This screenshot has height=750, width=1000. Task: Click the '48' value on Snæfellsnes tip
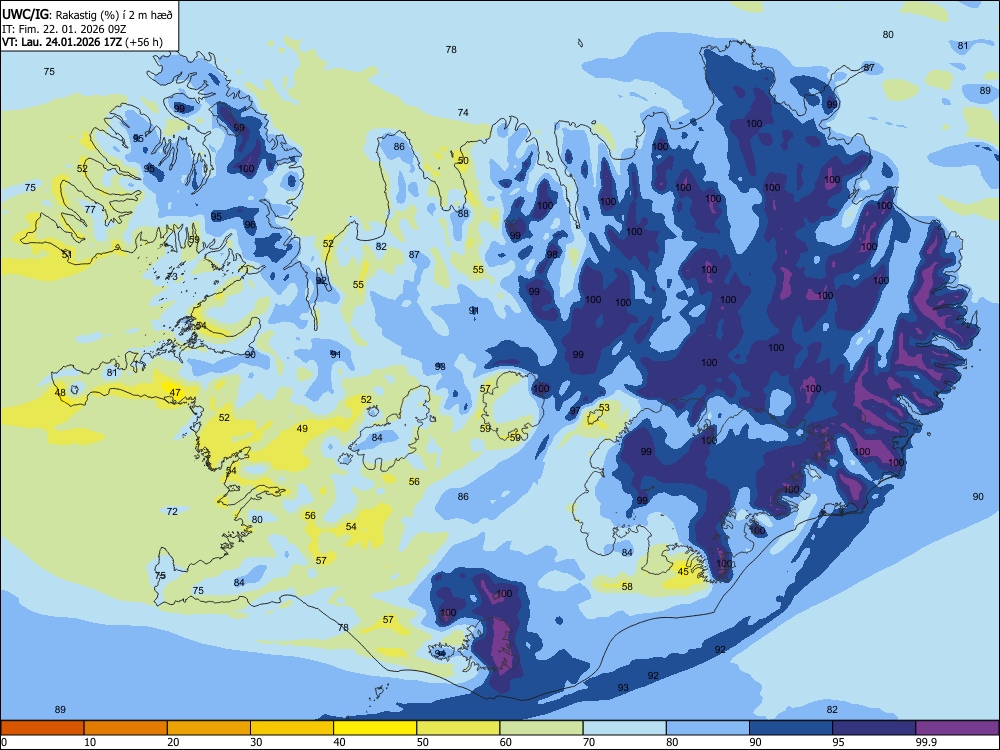[x=60, y=392]
